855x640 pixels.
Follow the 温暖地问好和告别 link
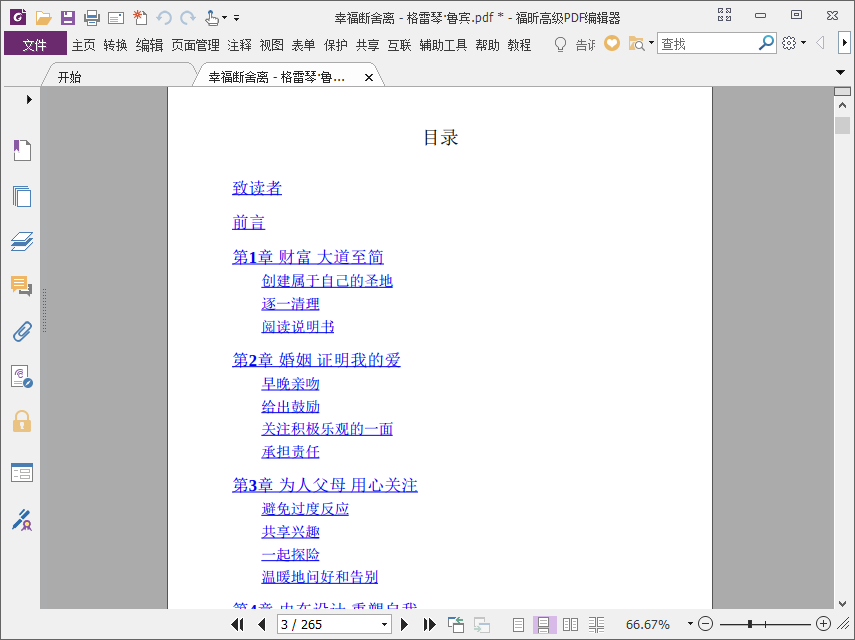320,576
